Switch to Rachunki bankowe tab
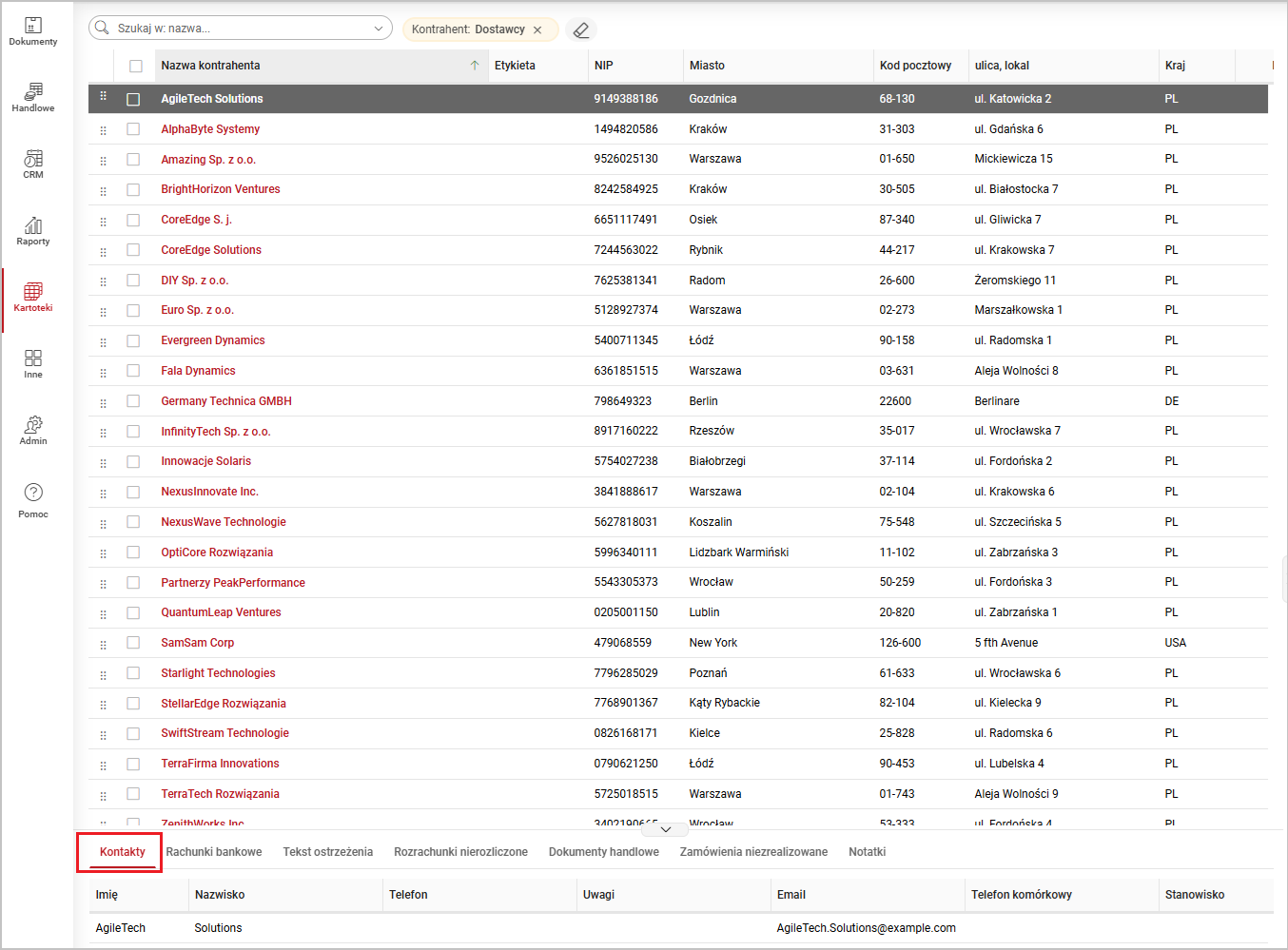The height and width of the screenshot is (950, 1288). pyautogui.click(x=214, y=852)
